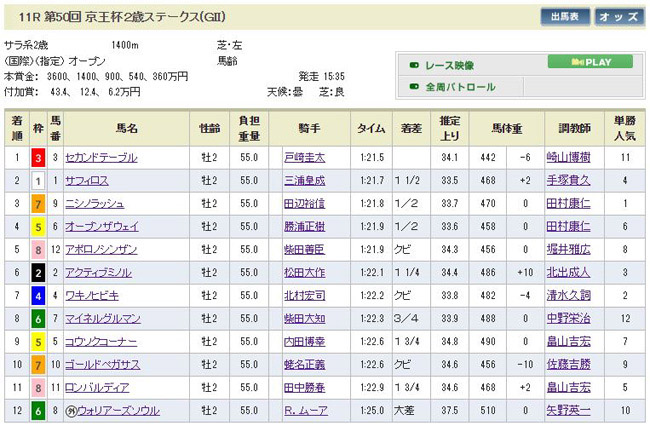This screenshot has width=650, height=426.
Task: Click the 全周パトロール label
Action: coord(460,87)
